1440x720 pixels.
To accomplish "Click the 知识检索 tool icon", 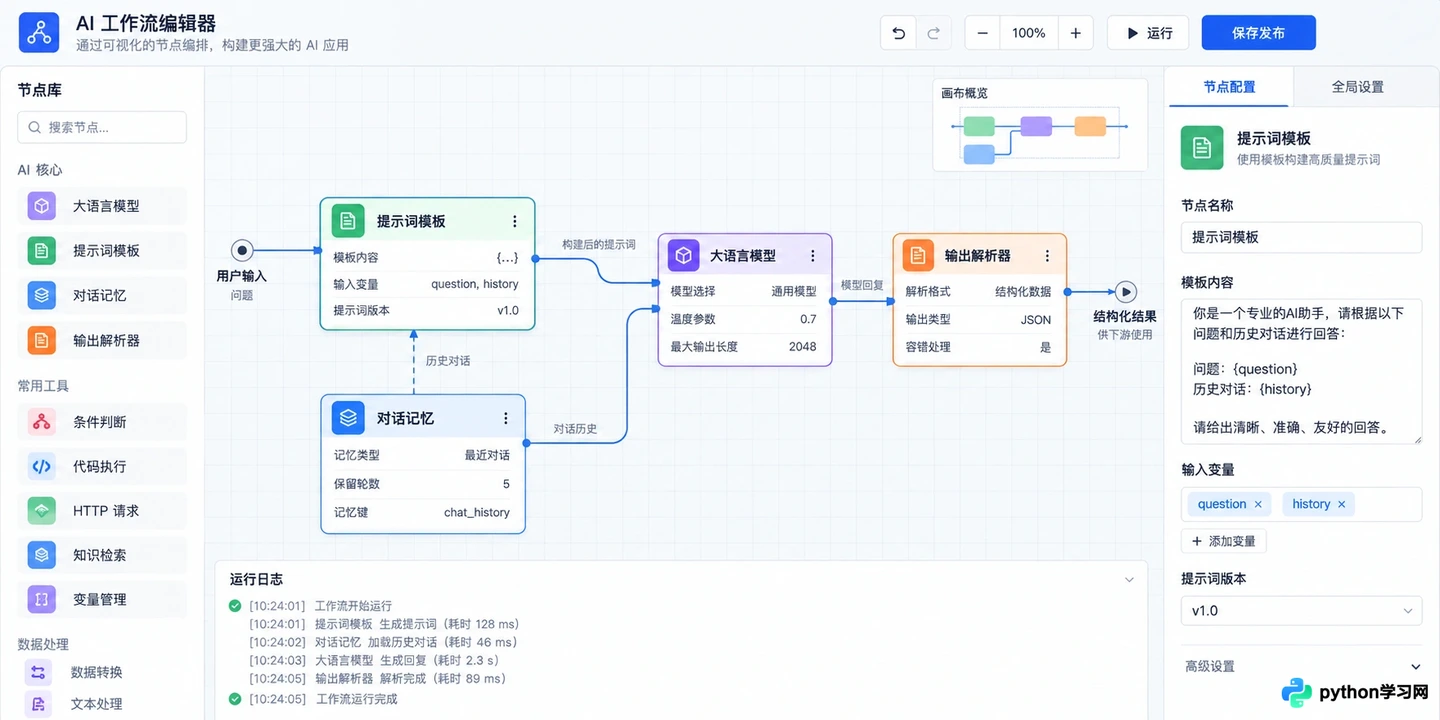I will 42,555.
